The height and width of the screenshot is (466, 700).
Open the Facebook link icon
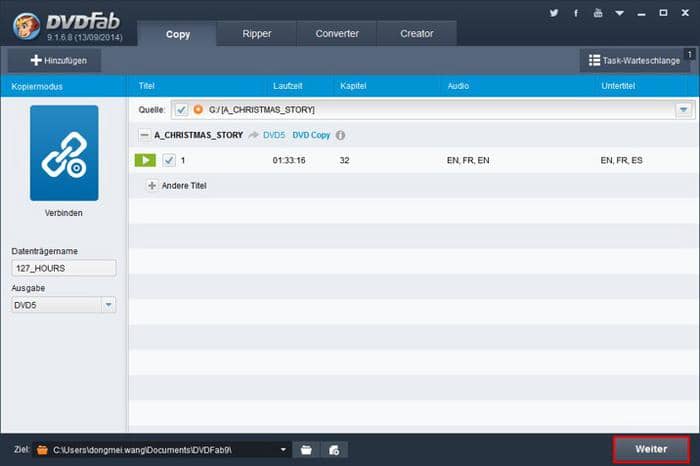click(x=576, y=13)
